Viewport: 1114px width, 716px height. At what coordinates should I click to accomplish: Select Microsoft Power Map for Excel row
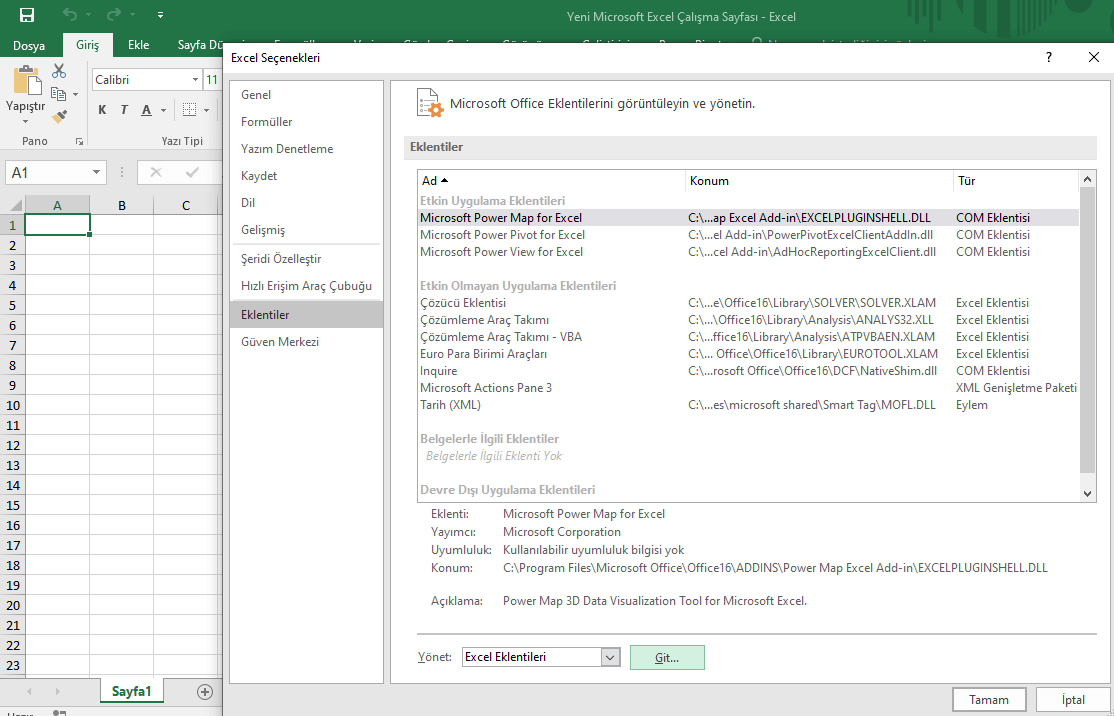(x=748, y=217)
